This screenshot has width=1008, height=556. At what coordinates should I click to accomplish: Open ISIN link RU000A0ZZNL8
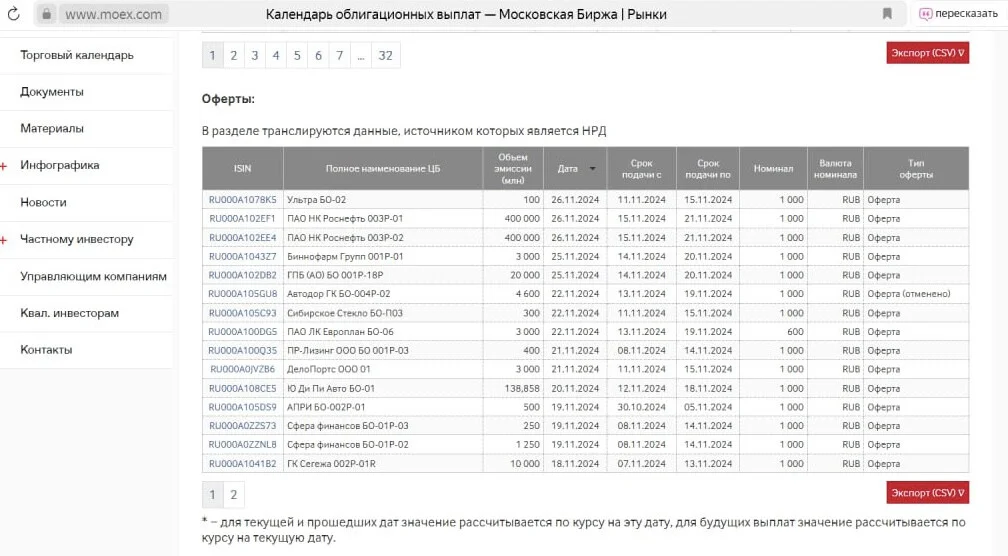242,444
